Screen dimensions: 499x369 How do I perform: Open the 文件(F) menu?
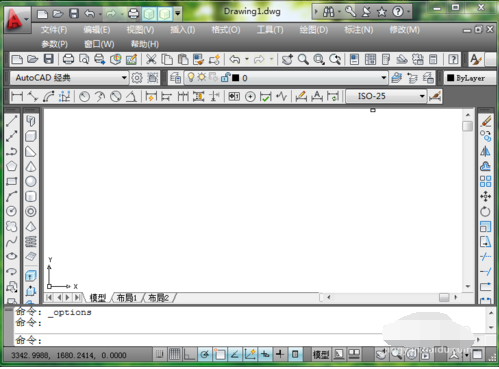point(54,30)
